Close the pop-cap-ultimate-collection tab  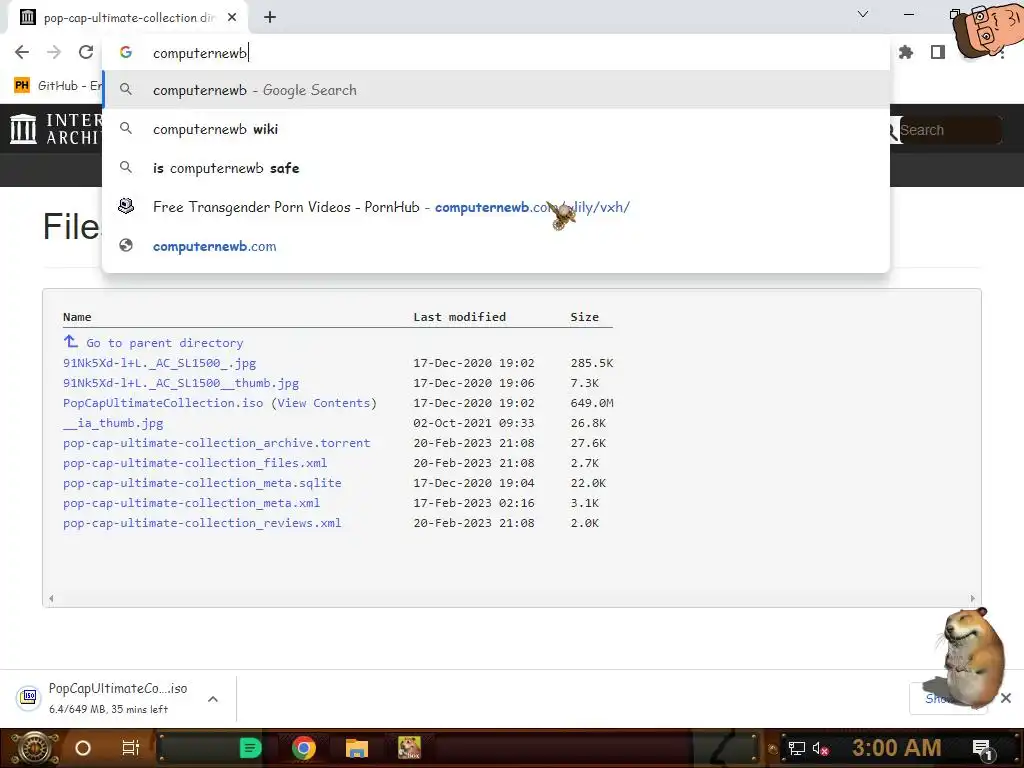click(x=232, y=17)
